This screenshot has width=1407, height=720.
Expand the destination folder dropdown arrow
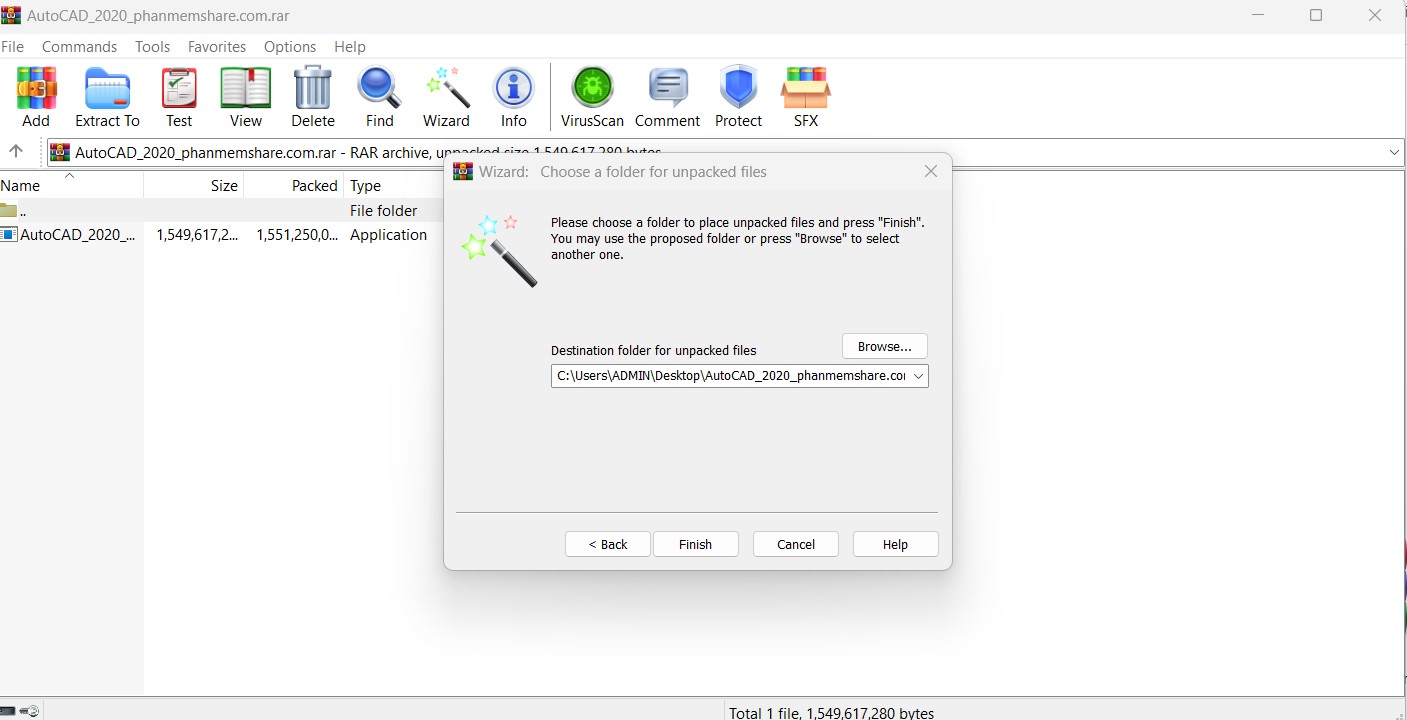[919, 376]
